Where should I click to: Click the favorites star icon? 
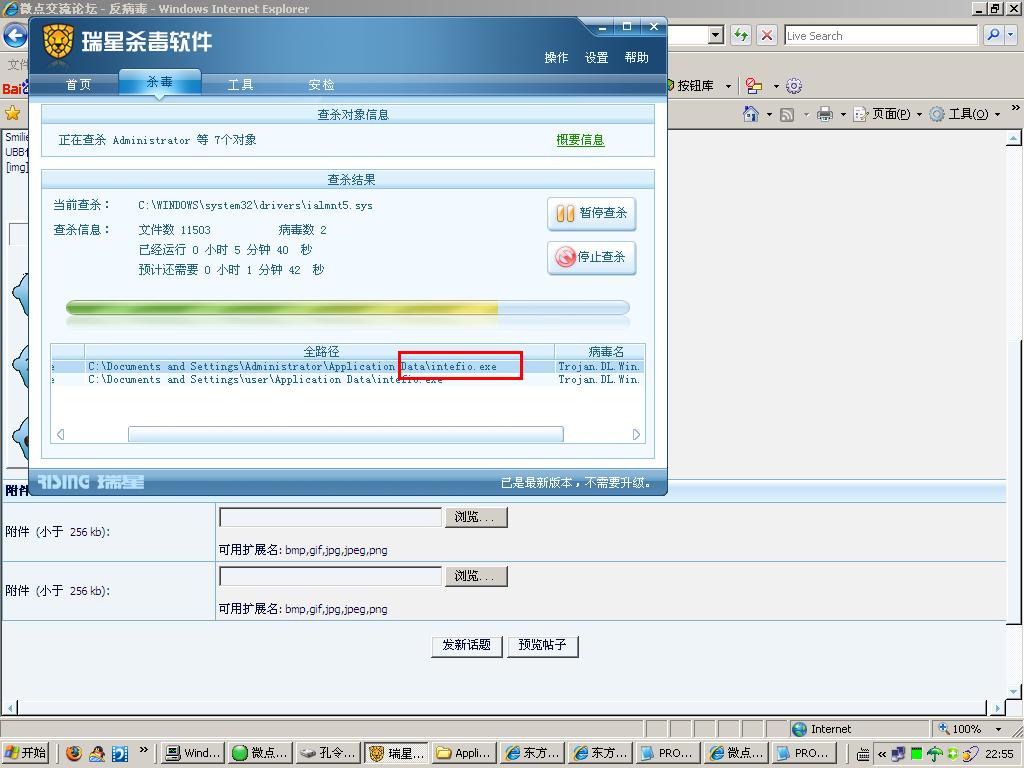(x=12, y=113)
